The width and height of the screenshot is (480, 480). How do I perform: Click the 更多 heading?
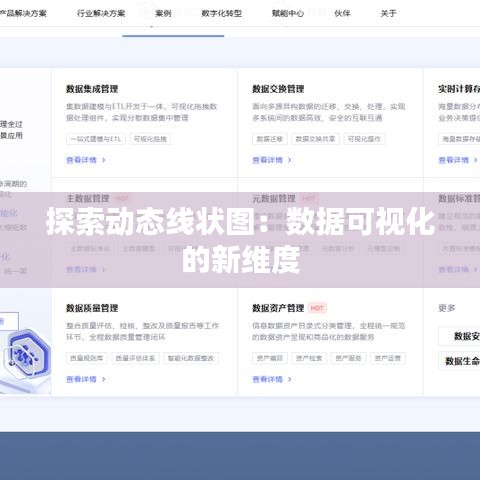(447, 308)
